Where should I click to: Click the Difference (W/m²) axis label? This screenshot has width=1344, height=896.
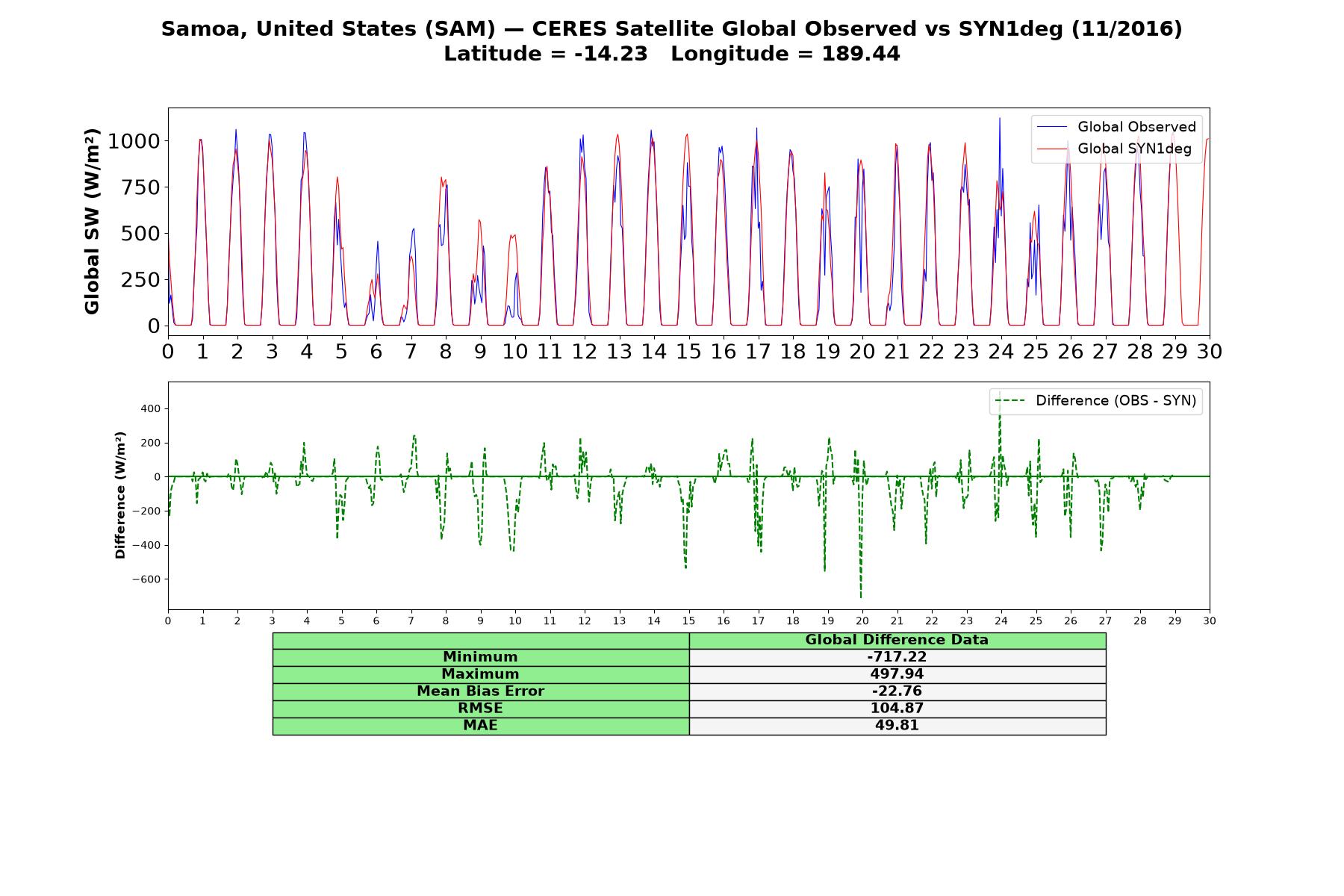click(x=120, y=495)
